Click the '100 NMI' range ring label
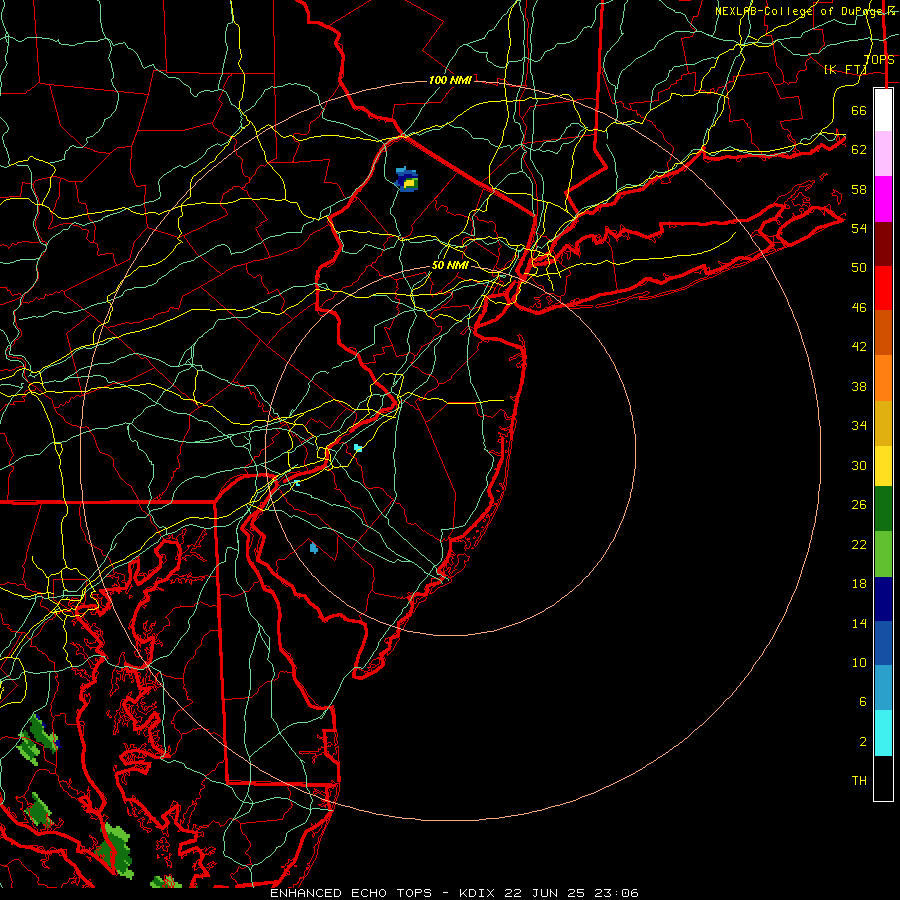The width and height of the screenshot is (900, 900). 450,80
